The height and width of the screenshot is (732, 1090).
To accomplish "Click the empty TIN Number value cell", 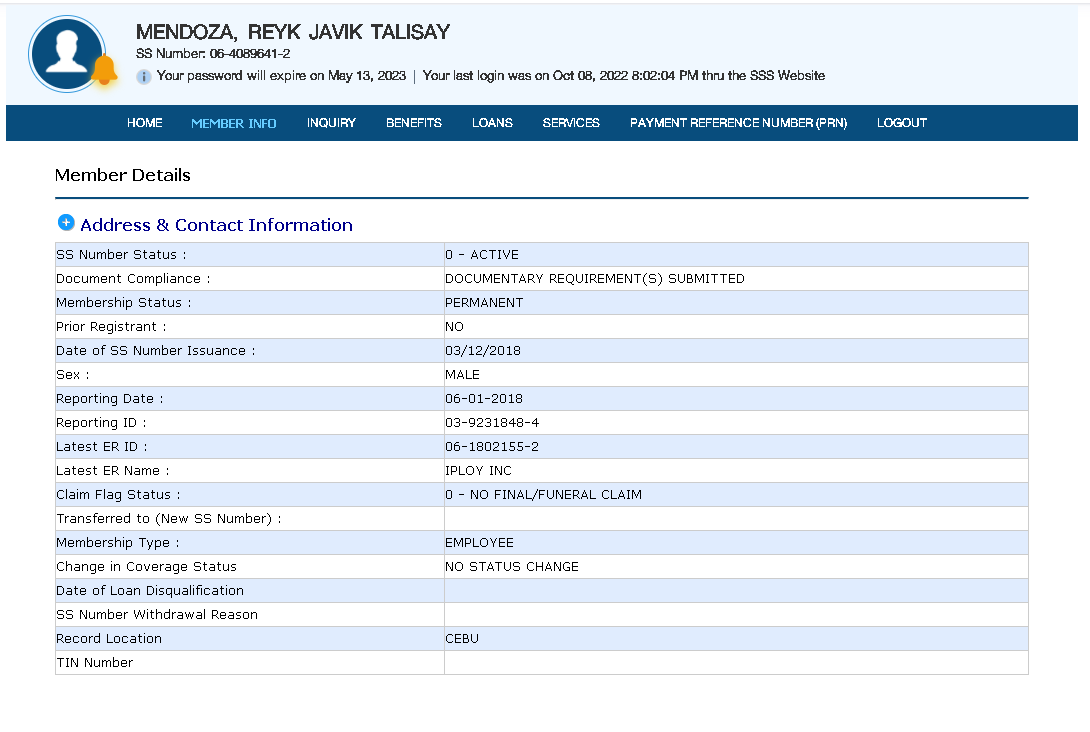I will 735,663.
